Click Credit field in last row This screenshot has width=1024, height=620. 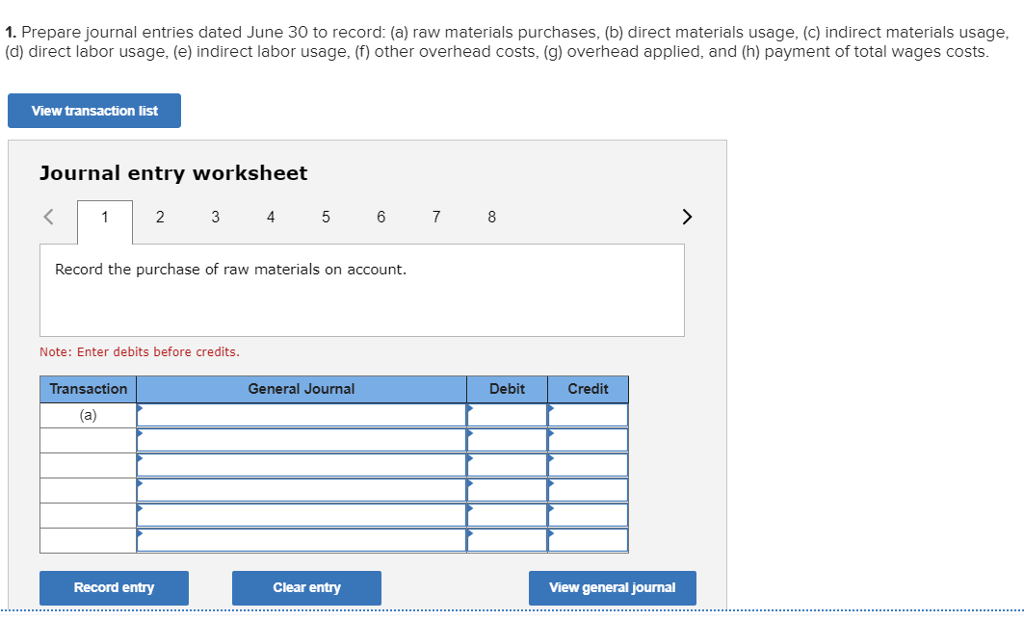(x=588, y=541)
